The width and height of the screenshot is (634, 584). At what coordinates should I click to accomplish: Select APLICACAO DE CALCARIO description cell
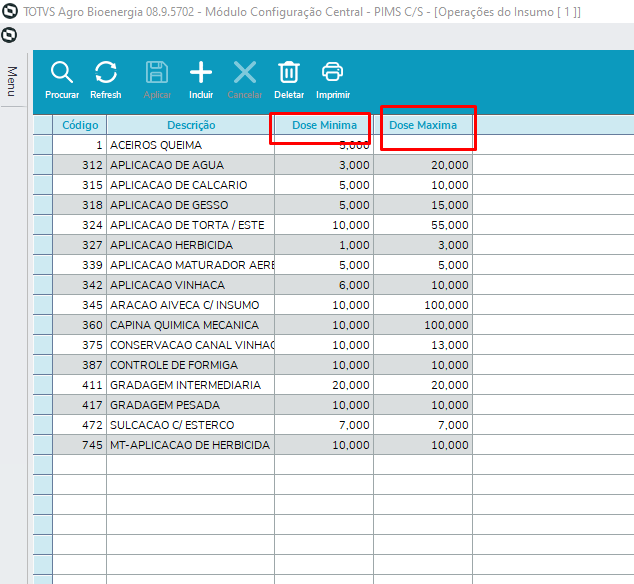click(x=190, y=185)
